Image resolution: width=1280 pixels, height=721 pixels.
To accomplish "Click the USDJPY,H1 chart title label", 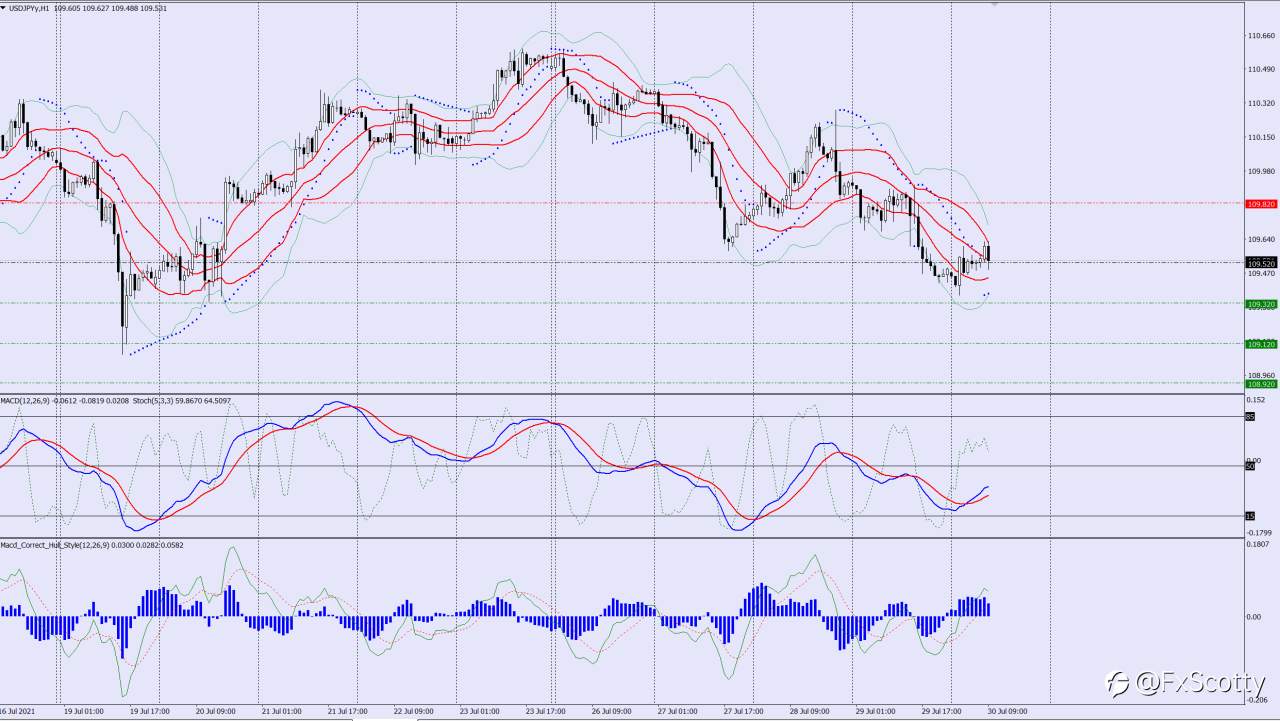I will pos(28,8).
